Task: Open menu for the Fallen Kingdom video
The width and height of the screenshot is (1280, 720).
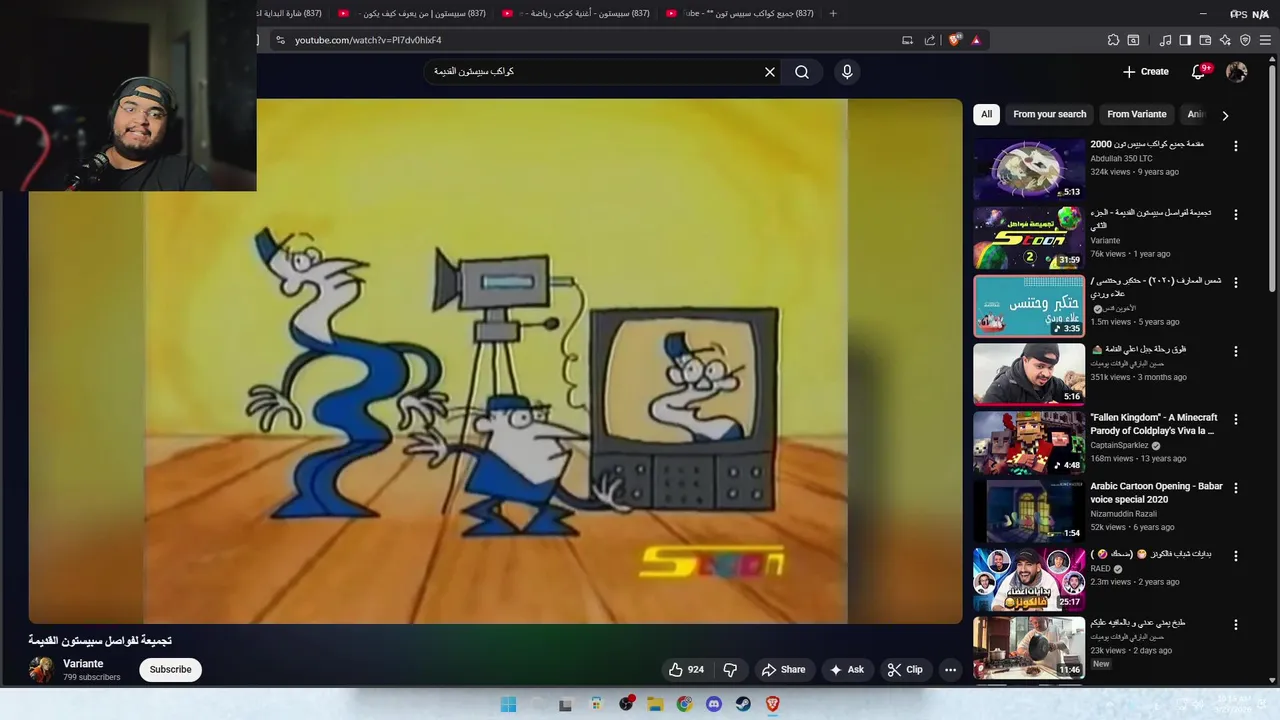Action: point(1235,420)
